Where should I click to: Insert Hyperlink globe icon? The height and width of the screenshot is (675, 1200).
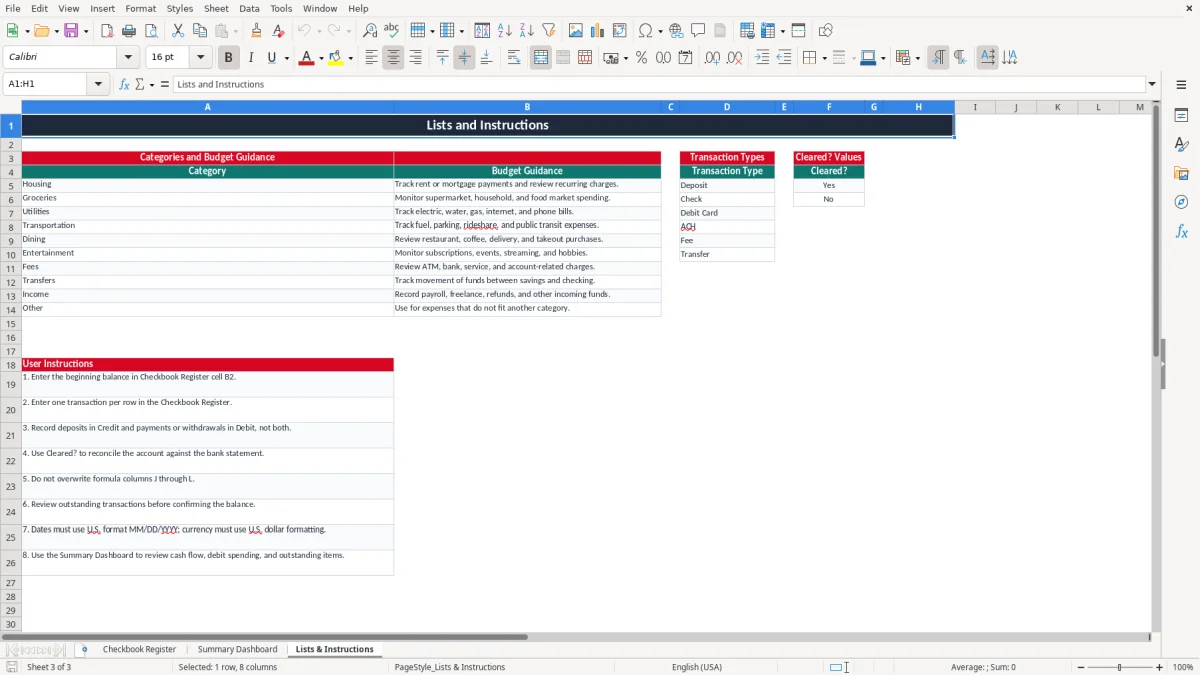(676, 31)
